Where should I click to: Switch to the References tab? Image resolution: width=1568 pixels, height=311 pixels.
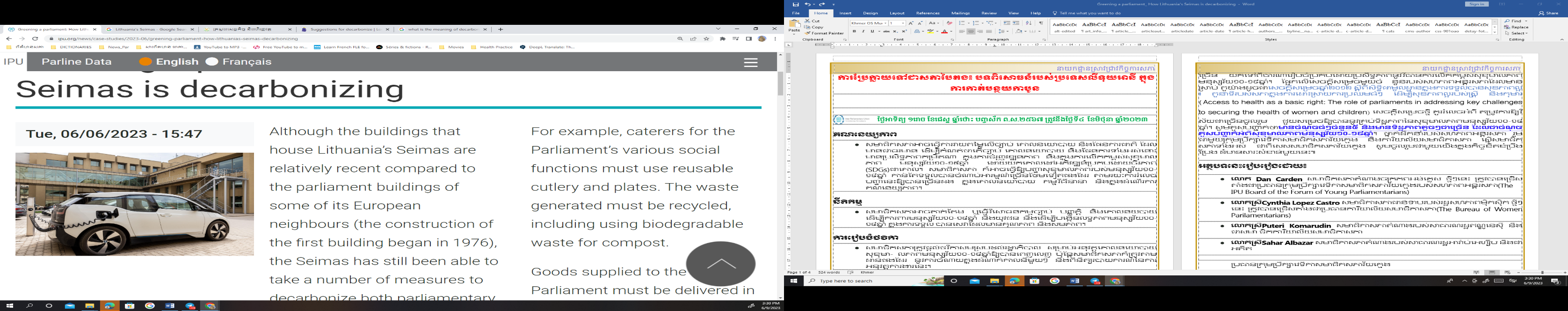click(928, 13)
